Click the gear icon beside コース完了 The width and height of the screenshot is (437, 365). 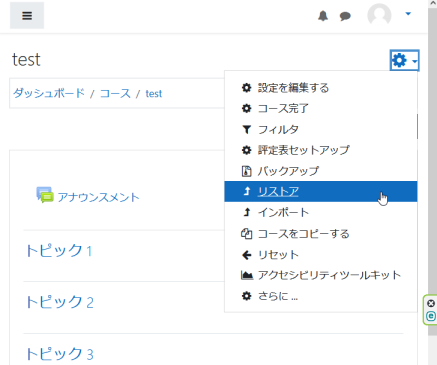pos(246,108)
